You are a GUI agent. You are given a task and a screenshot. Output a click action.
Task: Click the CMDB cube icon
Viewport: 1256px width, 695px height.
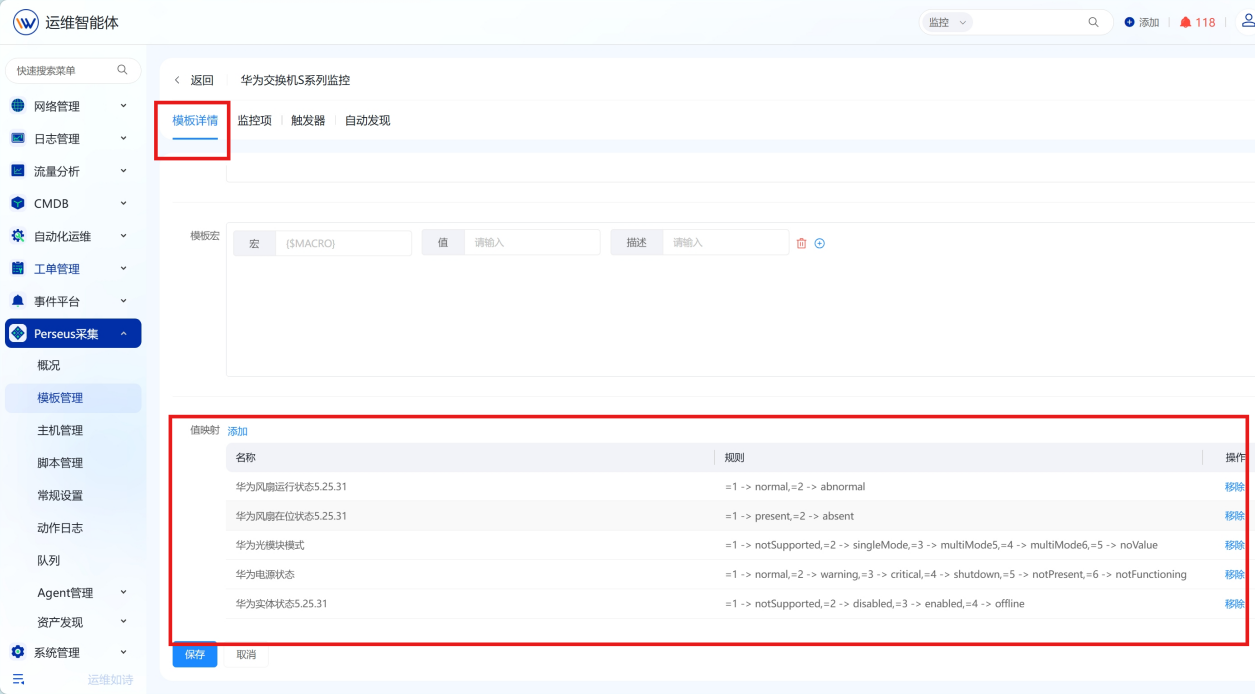(x=18, y=203)
